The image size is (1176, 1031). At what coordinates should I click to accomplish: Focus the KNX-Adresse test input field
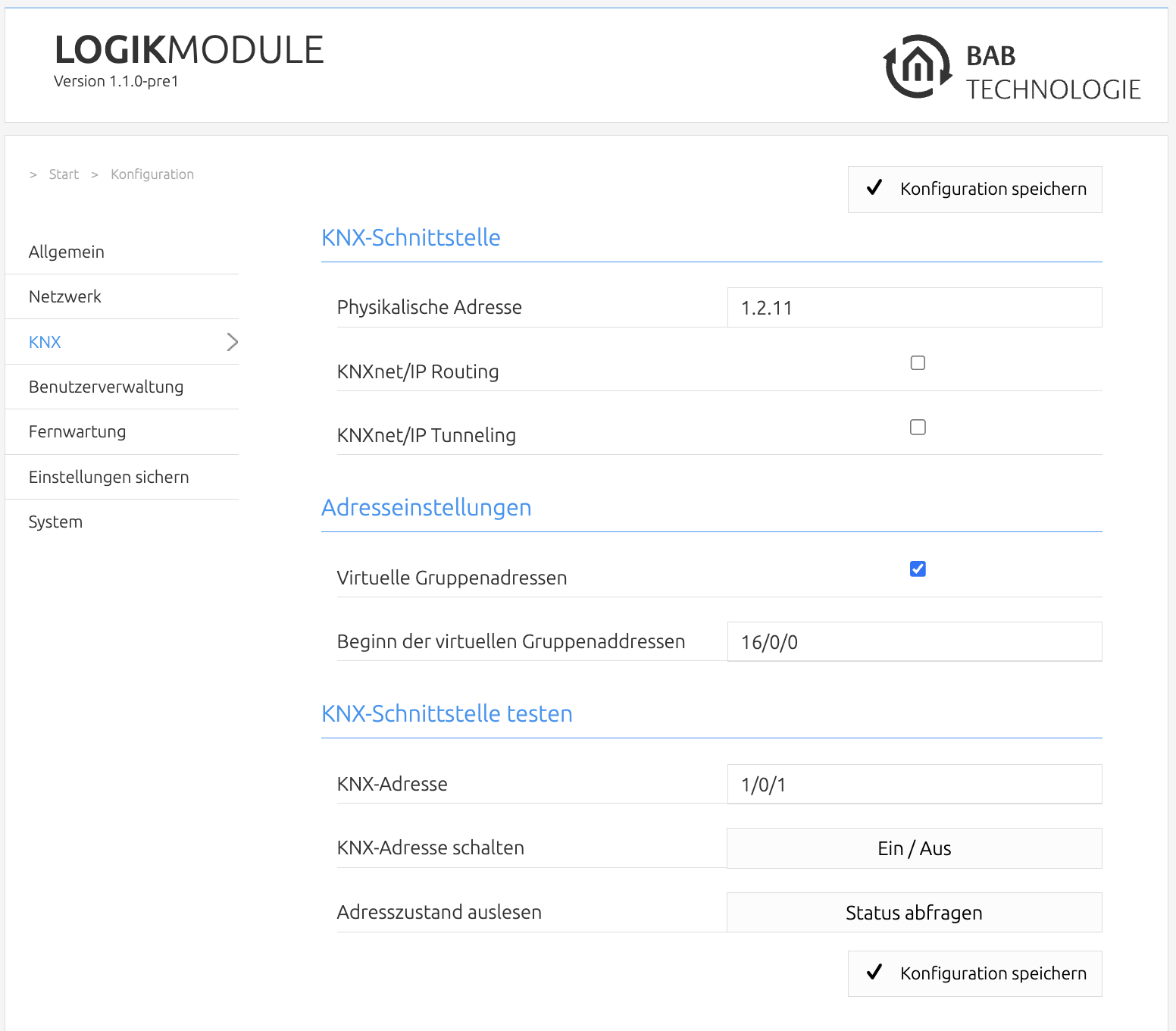pyautogui.click(x=915, y=784)
